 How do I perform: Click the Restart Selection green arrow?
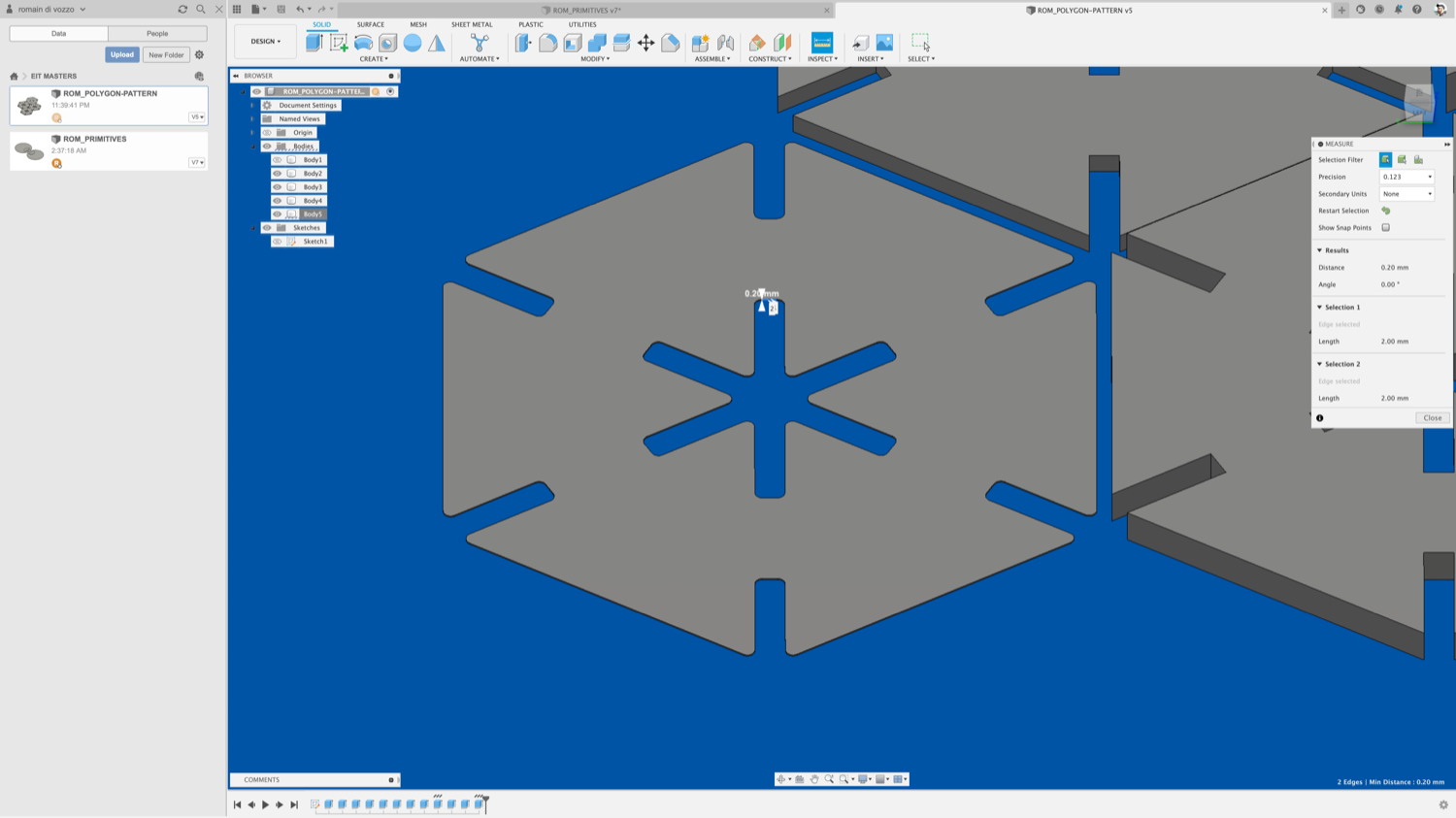tap(1386, 211)
